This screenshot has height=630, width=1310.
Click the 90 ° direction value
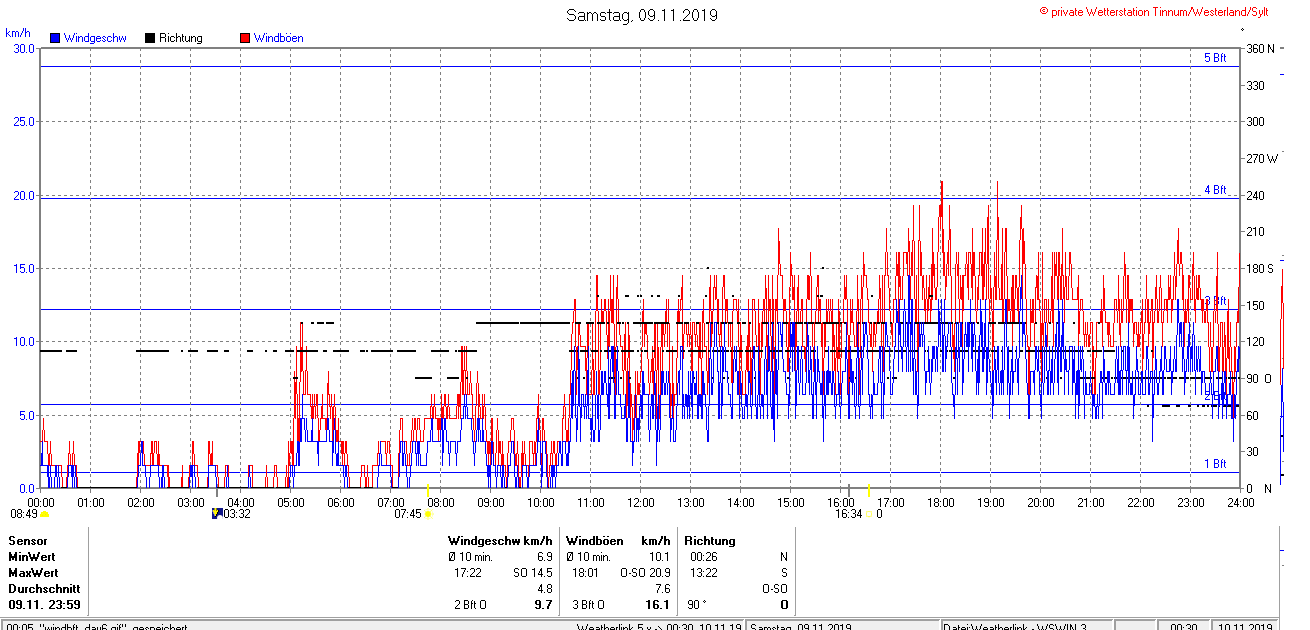(x=697, y=604)
